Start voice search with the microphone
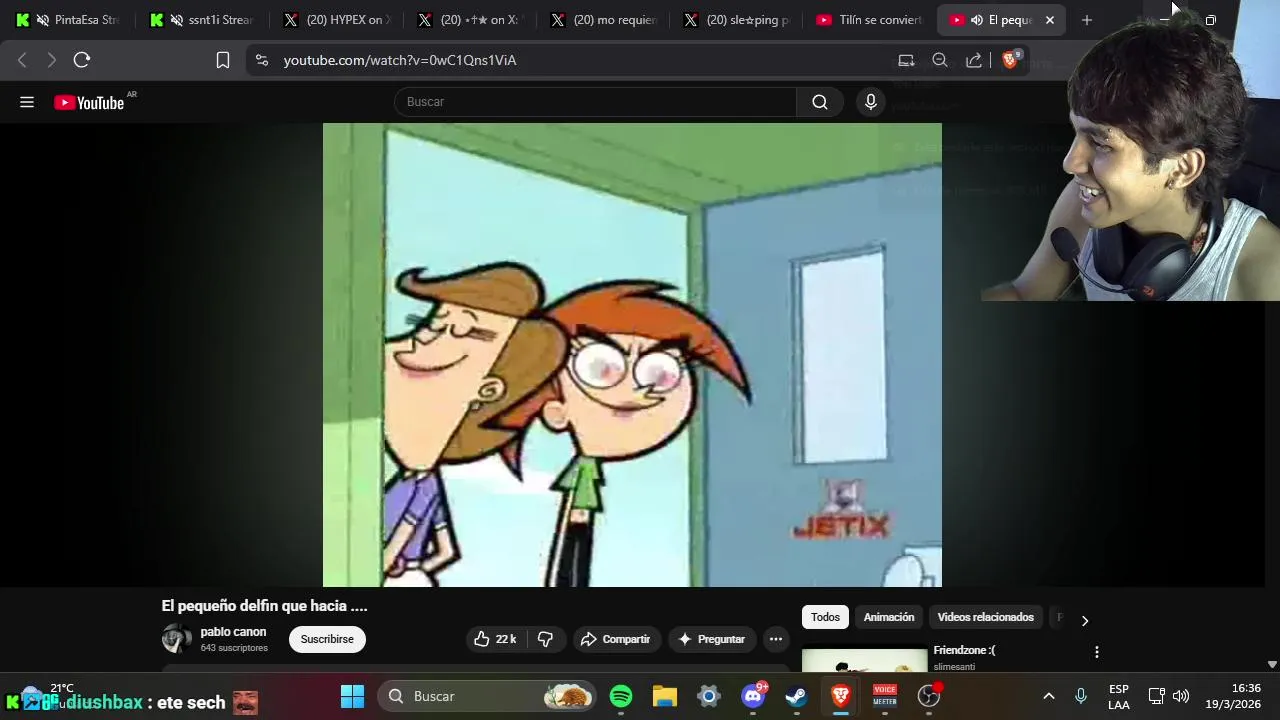The image size is (1280, 720). (x=871, y=102)
